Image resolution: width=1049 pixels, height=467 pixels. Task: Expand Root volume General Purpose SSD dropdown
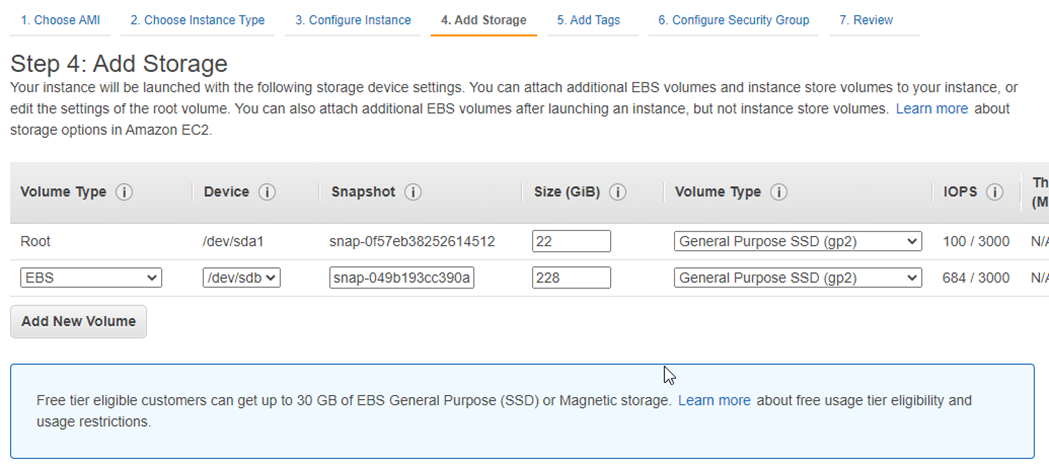797,241
